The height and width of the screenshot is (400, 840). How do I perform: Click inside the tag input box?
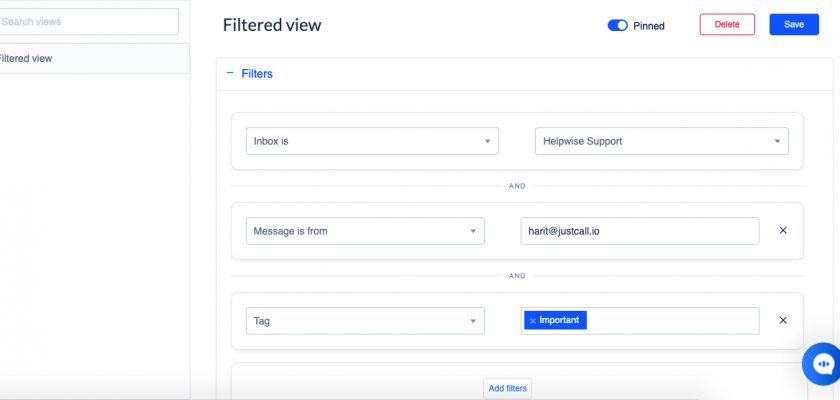(x=670, y=321)
